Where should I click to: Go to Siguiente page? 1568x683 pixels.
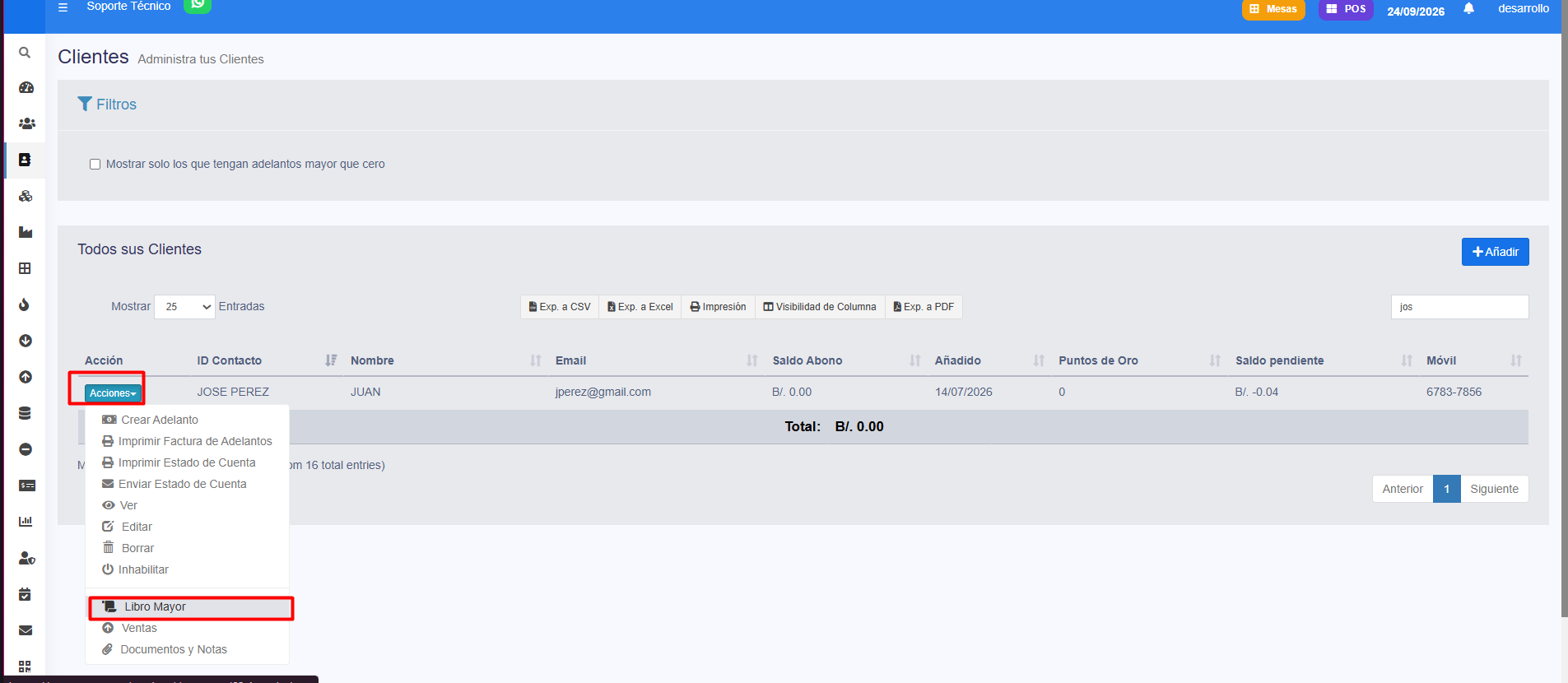click(1494, 489)
